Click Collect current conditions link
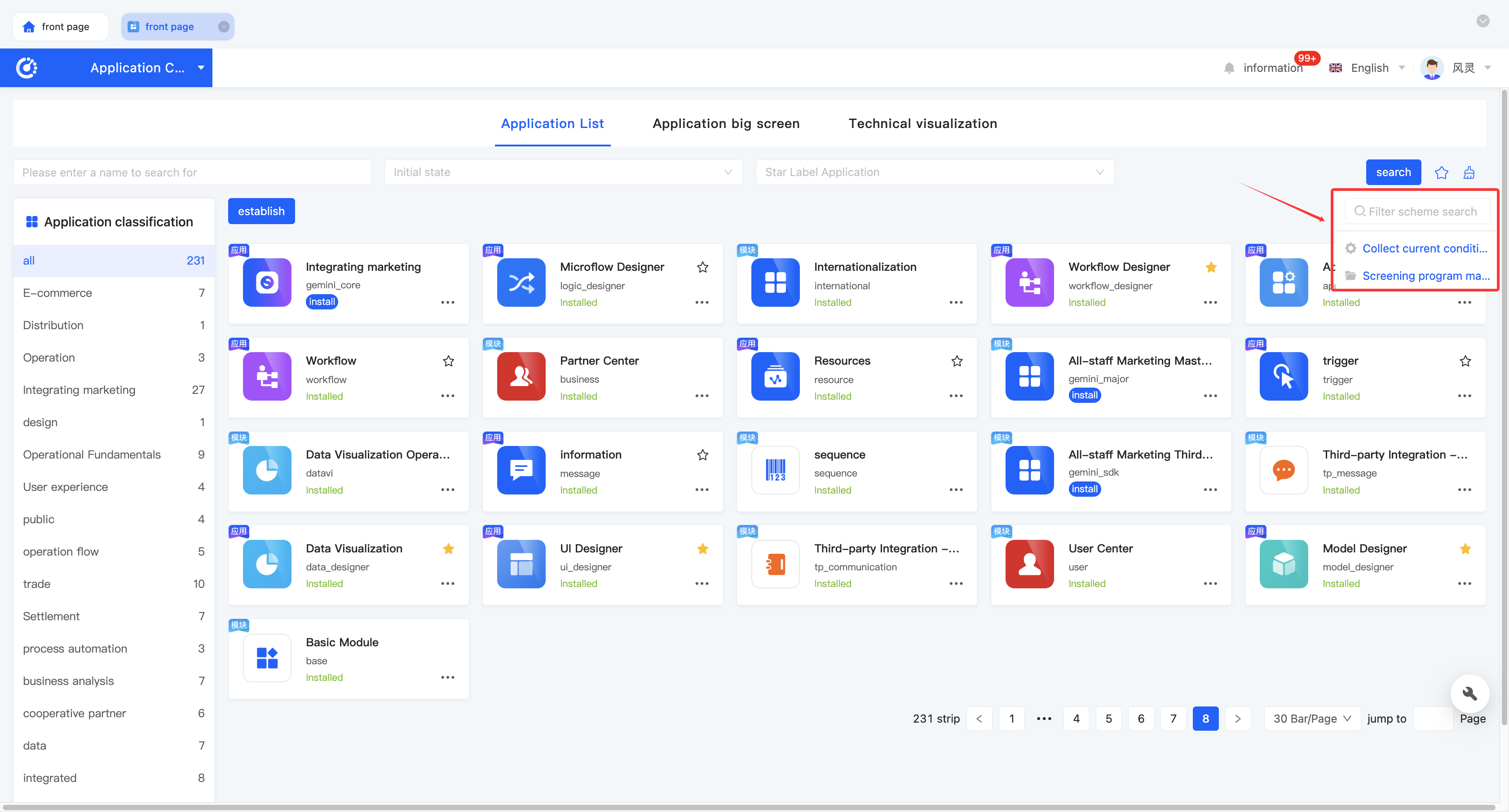Viewport: 1509px width, 812px height. pyautogui.click(x=1424, y=248)
